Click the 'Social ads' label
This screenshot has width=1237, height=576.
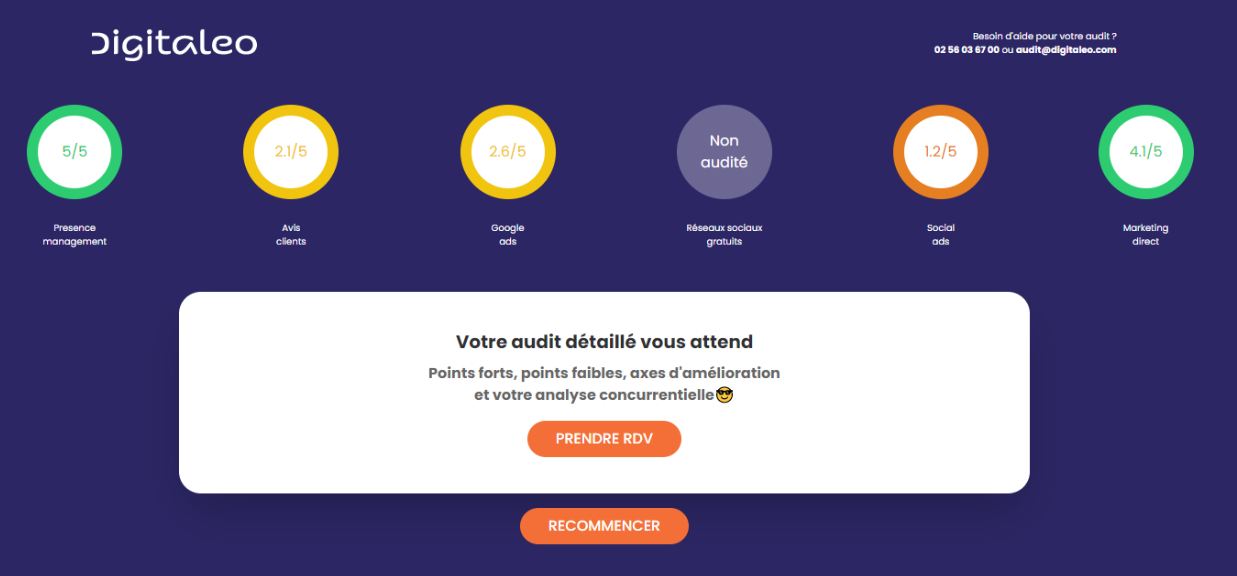[941, 235]
